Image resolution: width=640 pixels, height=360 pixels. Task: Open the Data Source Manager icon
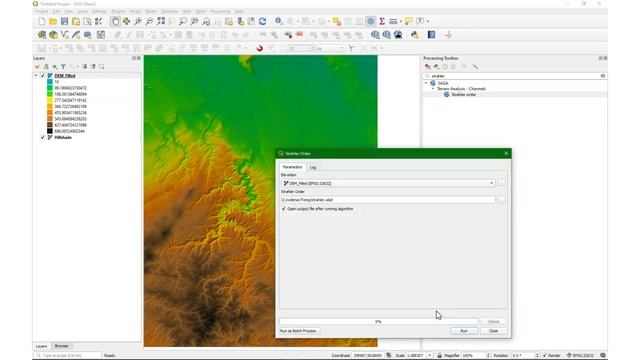click(42, 35)
